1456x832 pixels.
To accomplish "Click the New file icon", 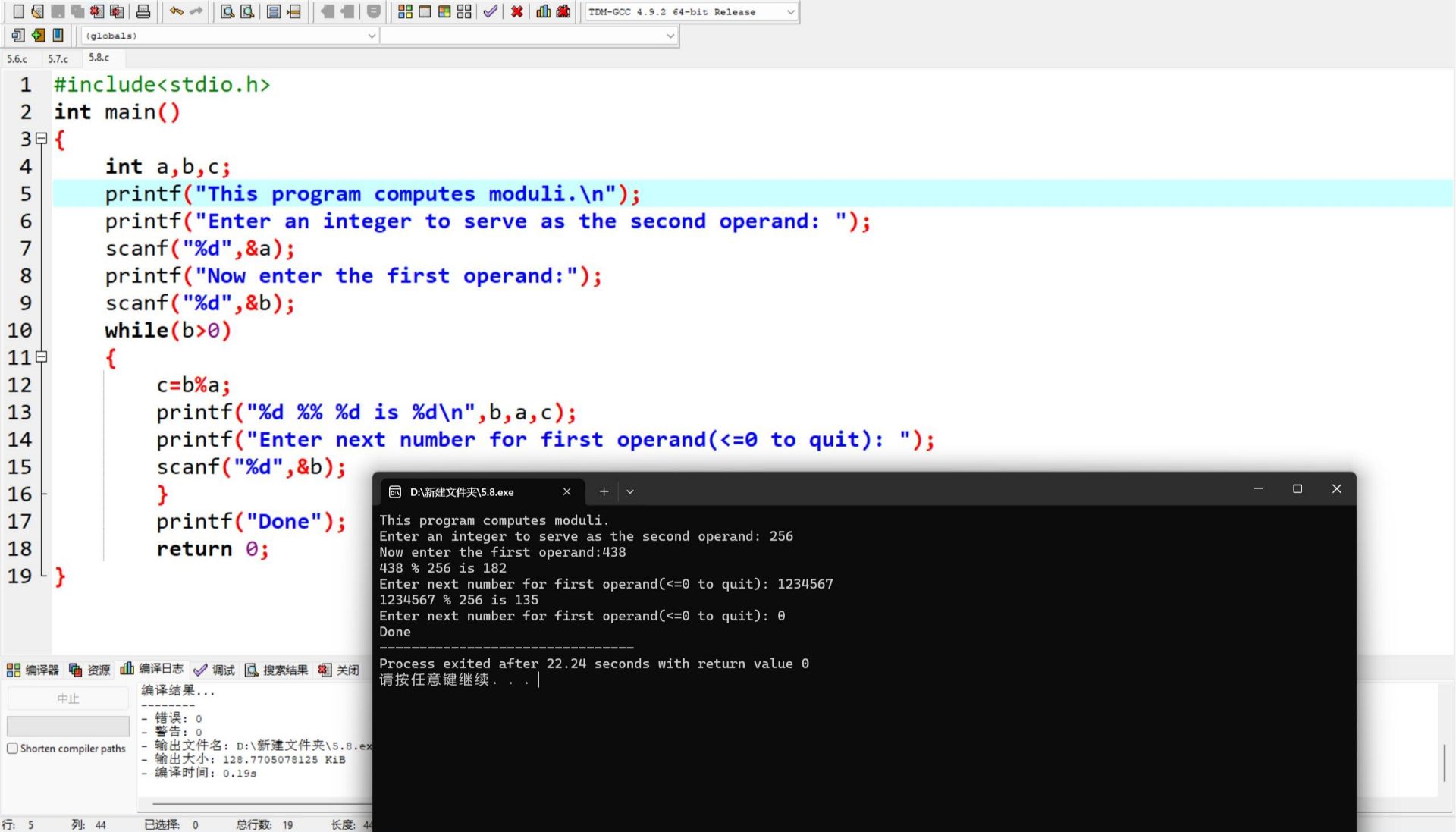I will click(x=19, y=11).
